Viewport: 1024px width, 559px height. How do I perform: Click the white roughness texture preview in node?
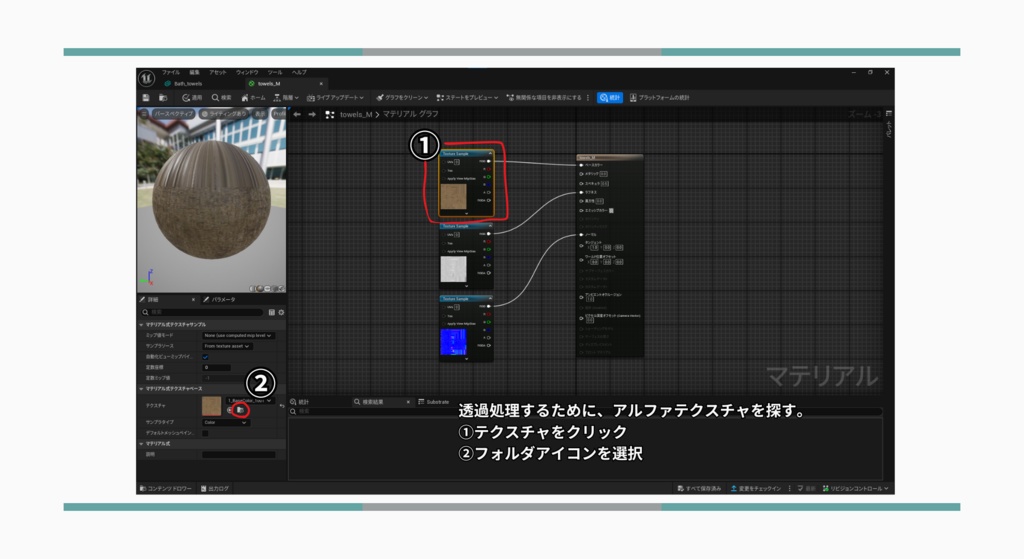tap(454, 269)
